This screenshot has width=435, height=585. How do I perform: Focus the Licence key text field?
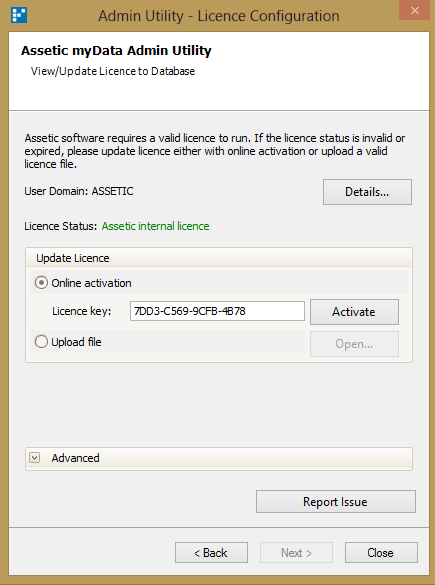[x=217, y=311]
